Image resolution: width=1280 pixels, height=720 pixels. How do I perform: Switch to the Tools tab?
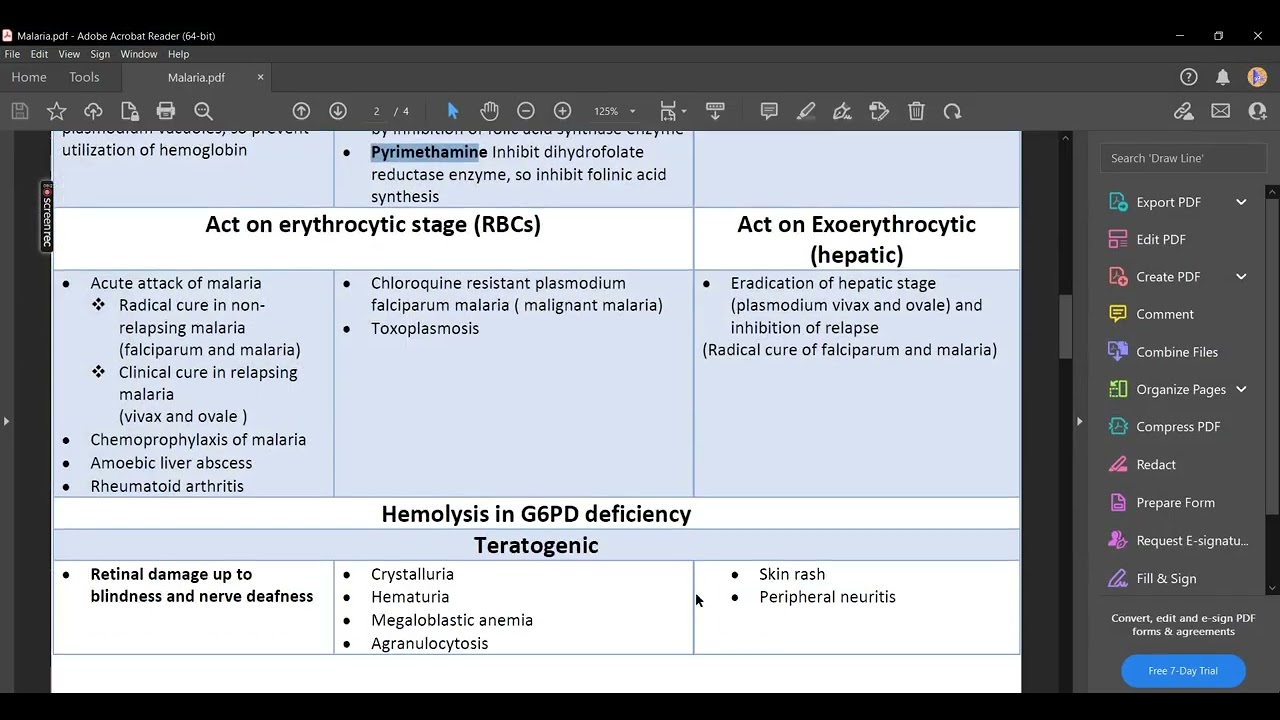point(84,77)
